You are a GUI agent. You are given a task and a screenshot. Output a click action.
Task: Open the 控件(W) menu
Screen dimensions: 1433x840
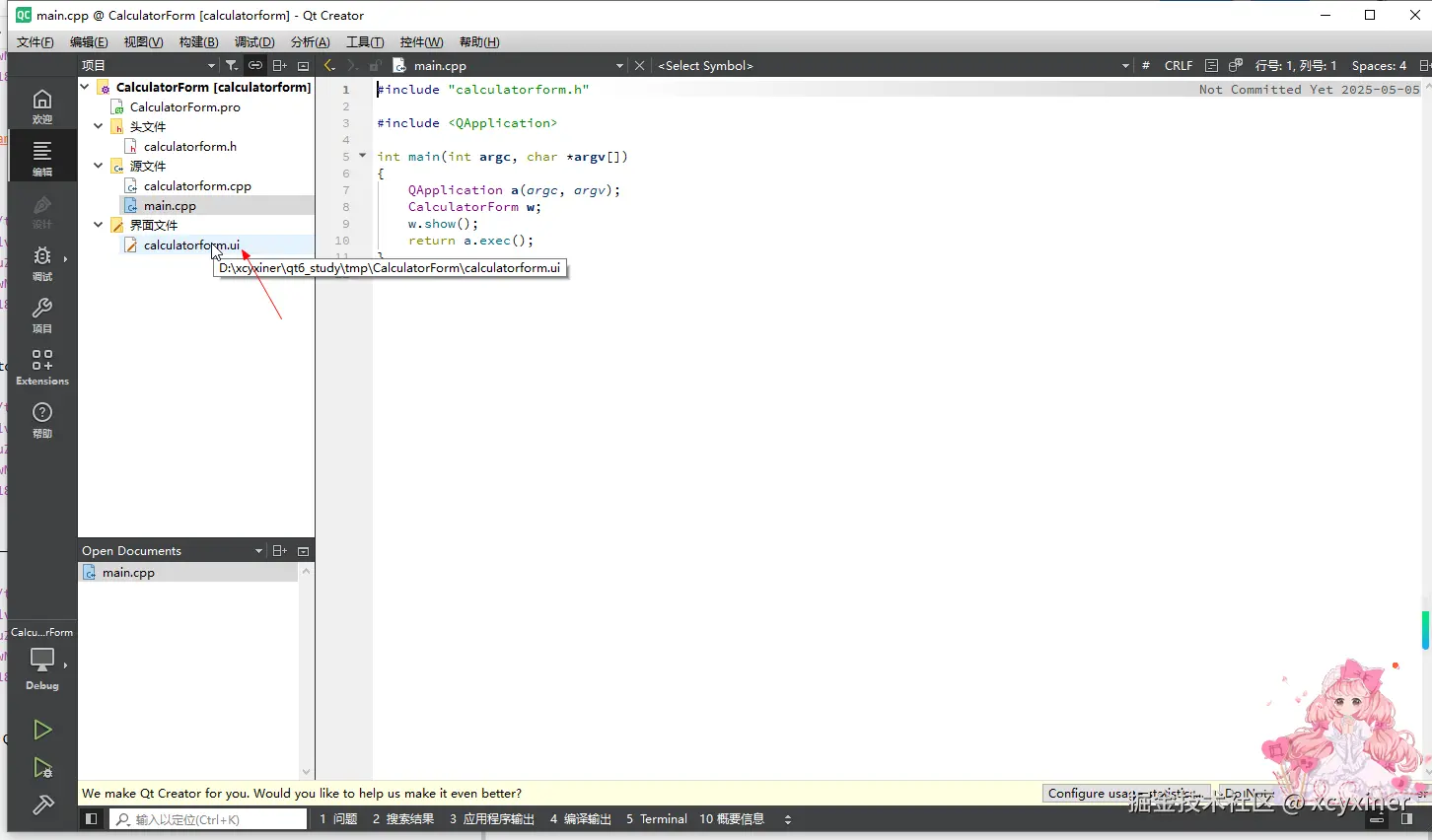421,42
